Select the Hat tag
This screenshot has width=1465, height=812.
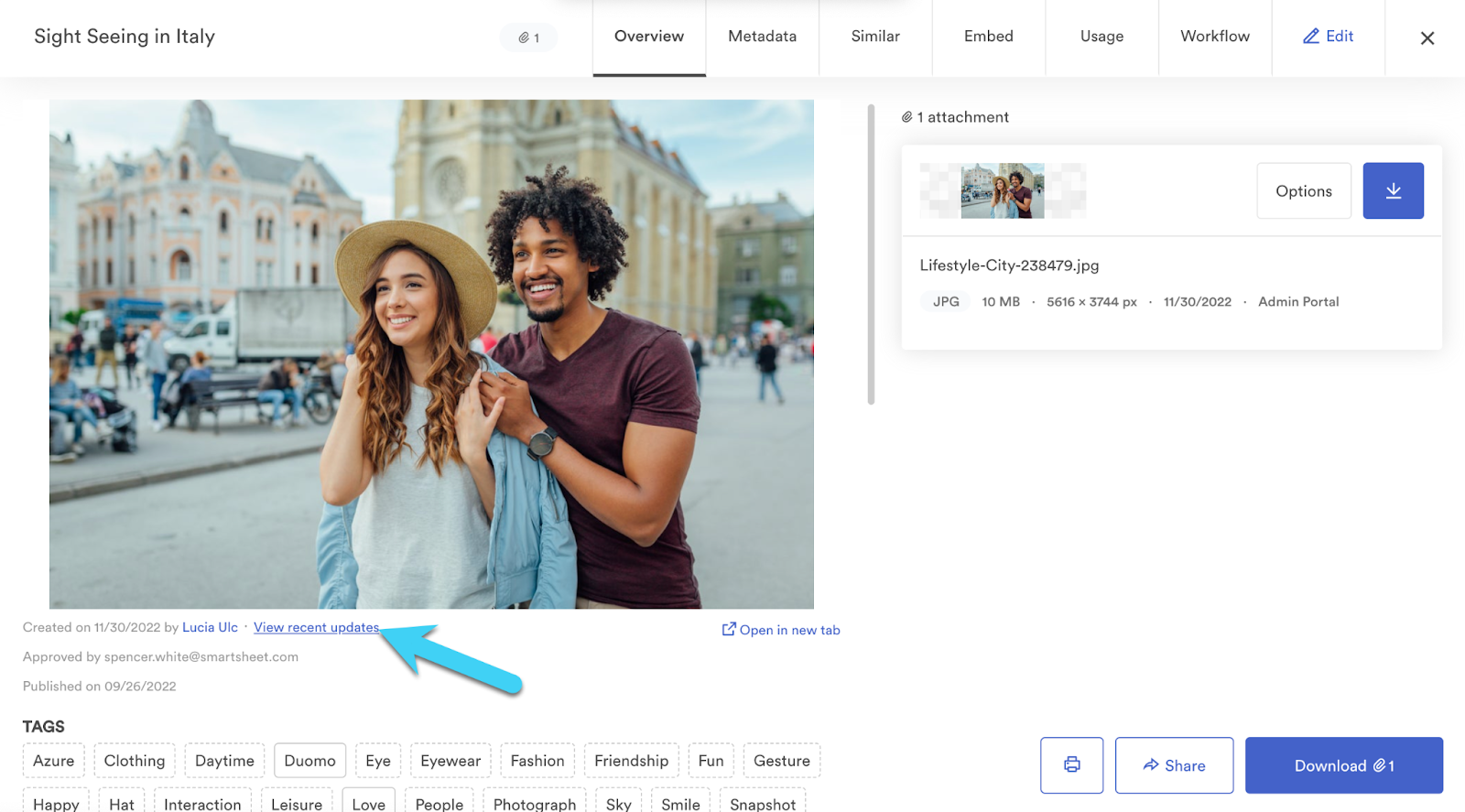click(122, 801)
